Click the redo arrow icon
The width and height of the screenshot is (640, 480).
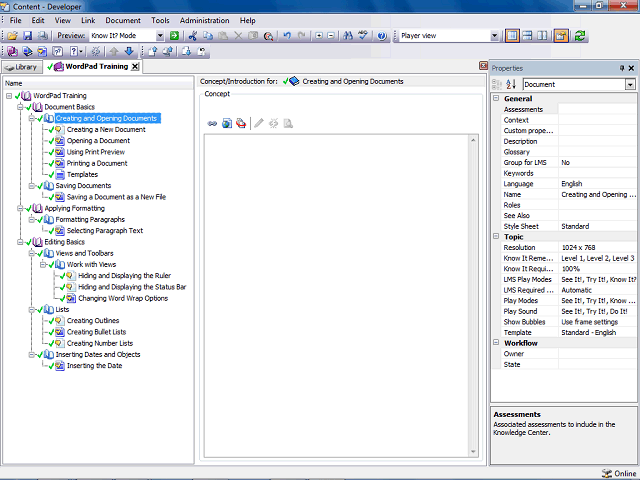coord(302,36)
